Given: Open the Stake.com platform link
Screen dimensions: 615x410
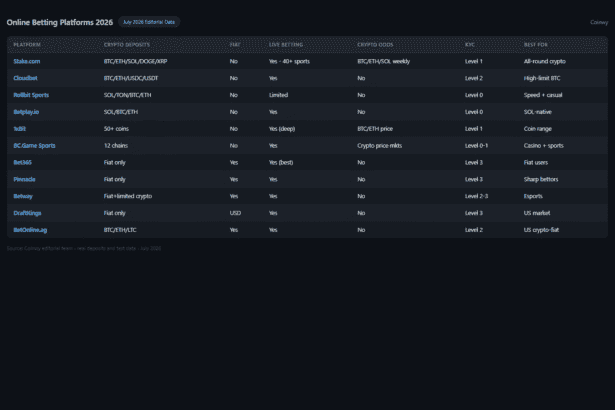Looking at the screenshot, I should coord(27,61).
